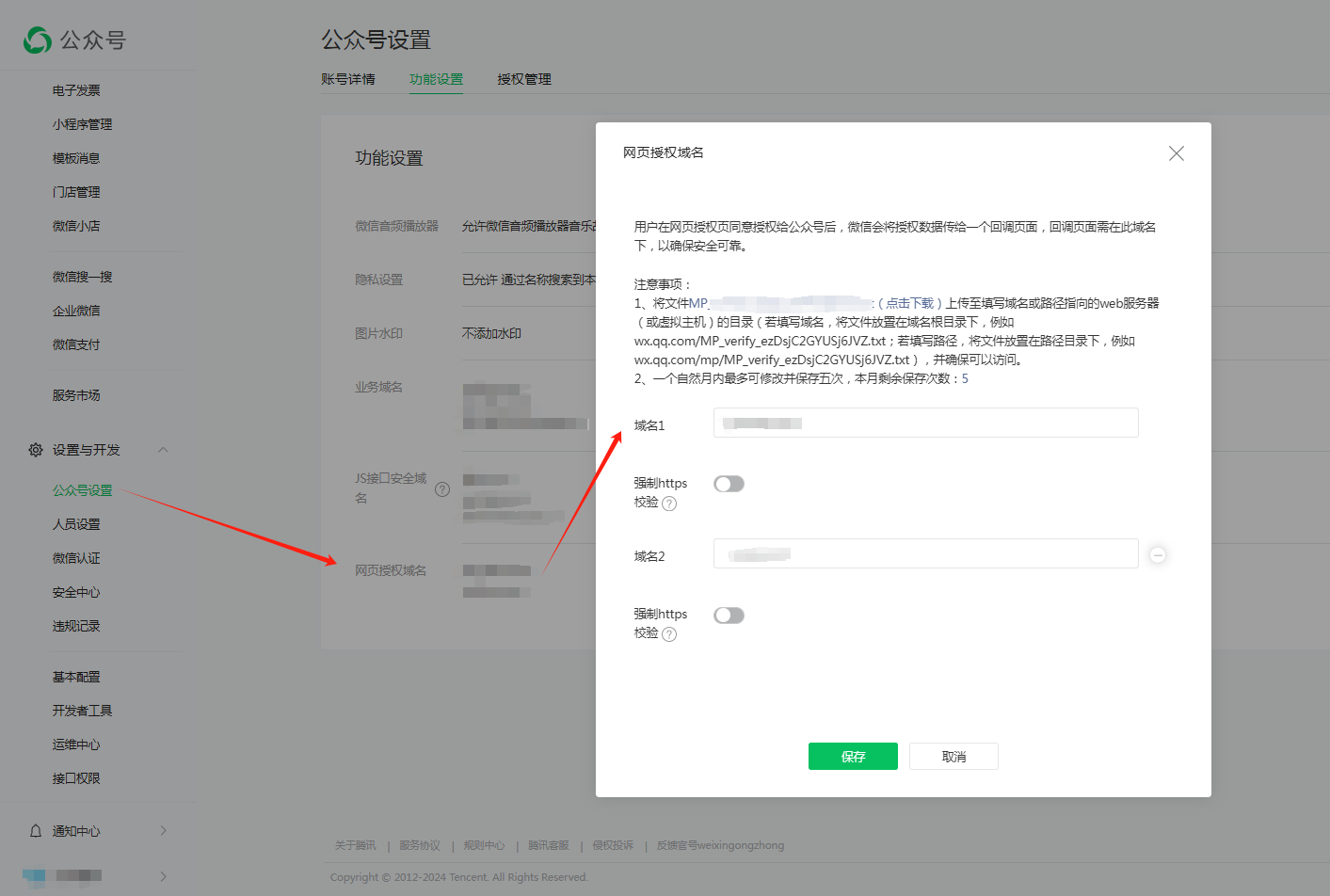Switch to the 账号详情 tab
Viewport: 1330px width, 896px height.
point(348,79)
